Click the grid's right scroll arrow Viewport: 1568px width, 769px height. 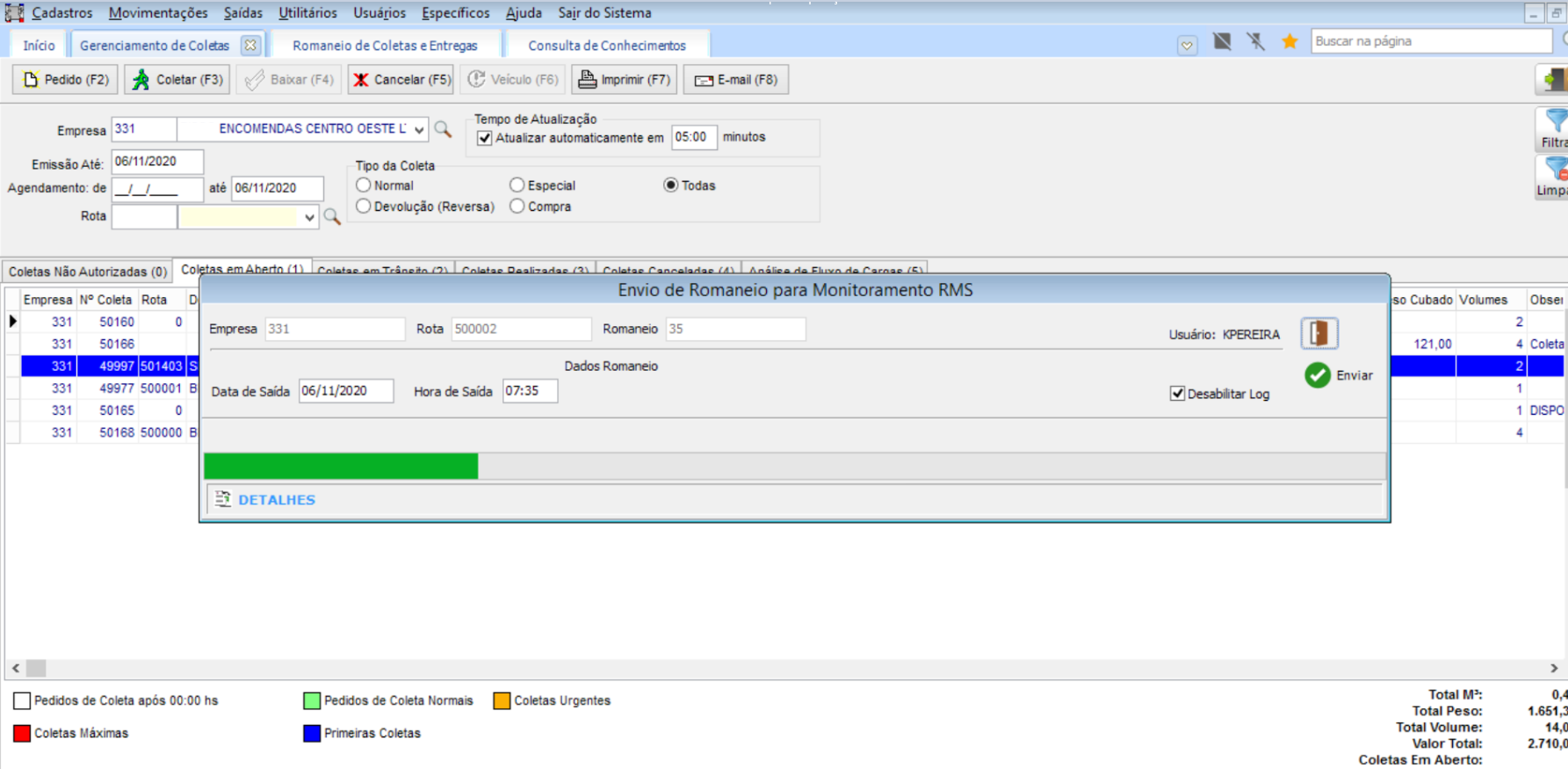click(1554, 668)
